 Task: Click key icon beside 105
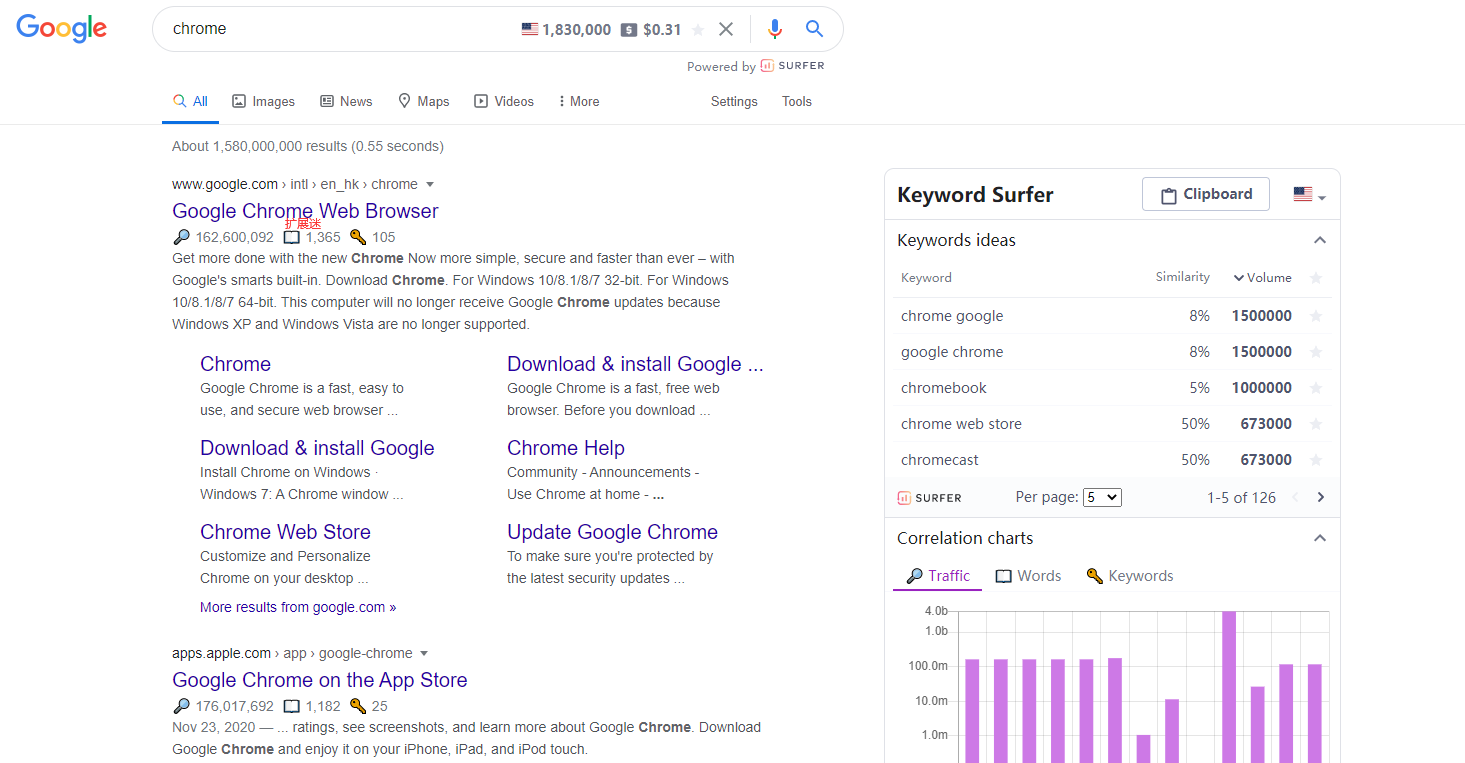coord(358,237)
